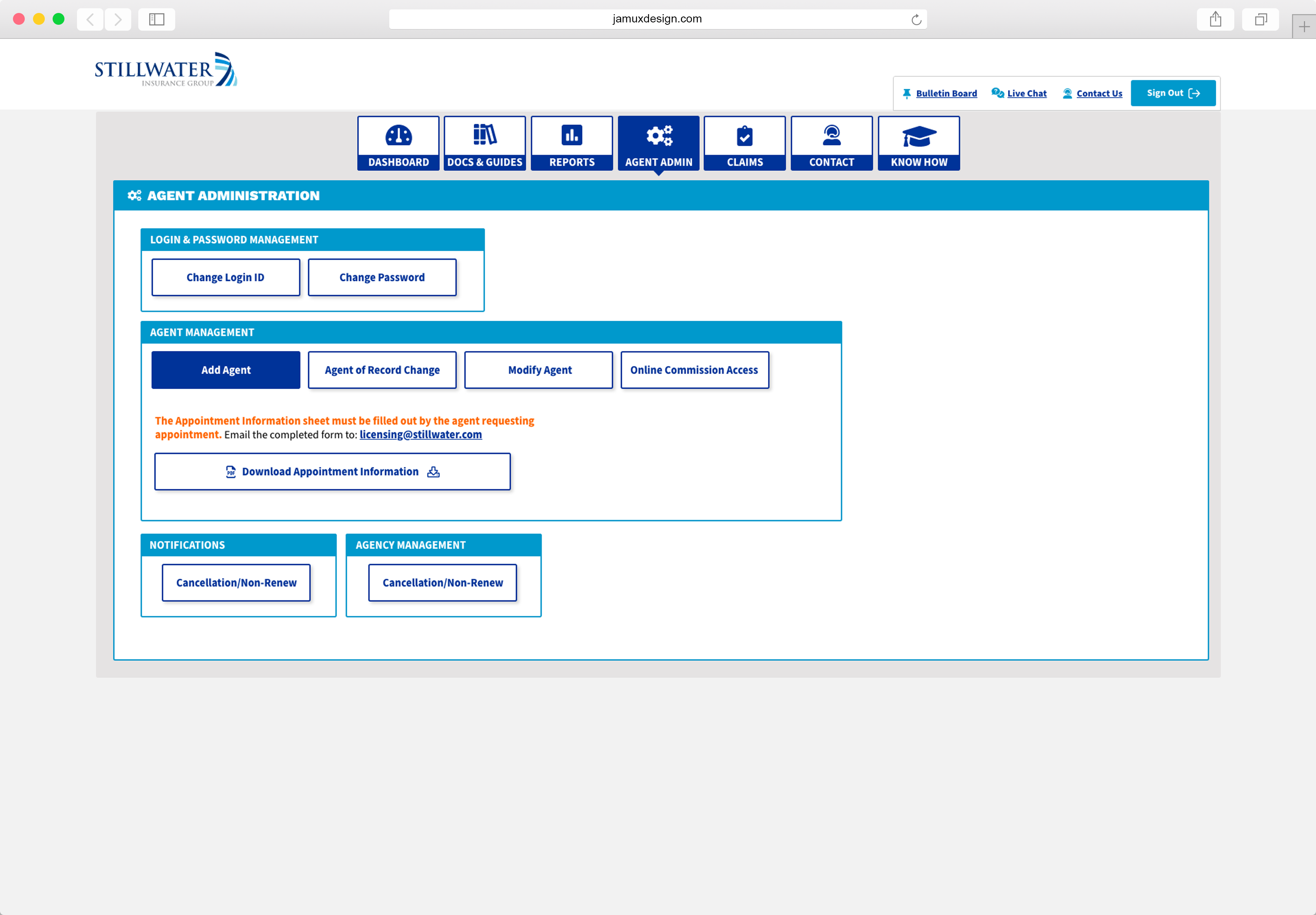
Task: Click the Login & Password Management header
Action: point(312,240)
